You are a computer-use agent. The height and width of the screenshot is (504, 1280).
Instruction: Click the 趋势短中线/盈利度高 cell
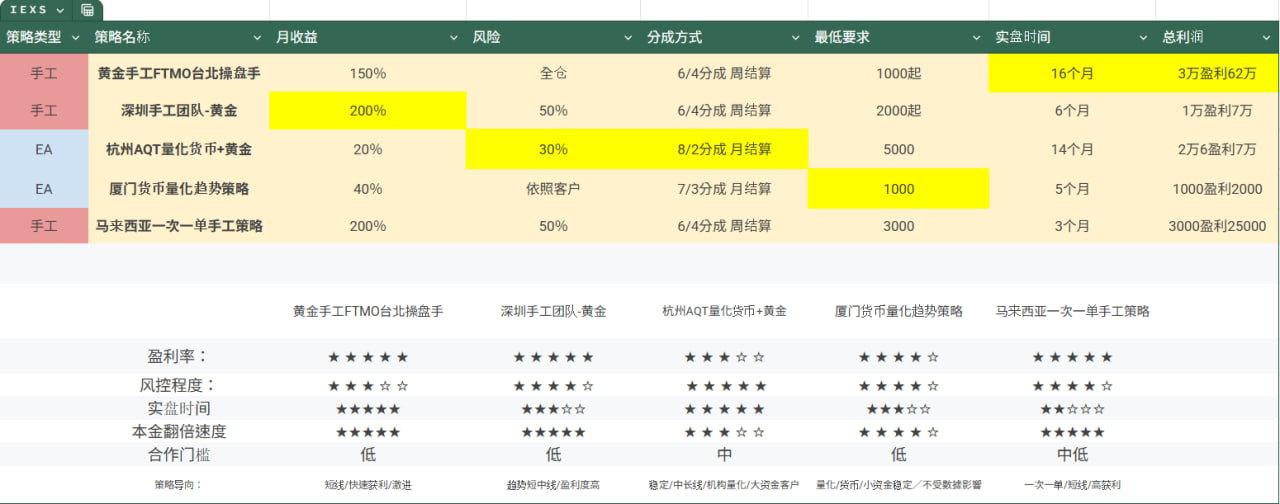(553, 485)
